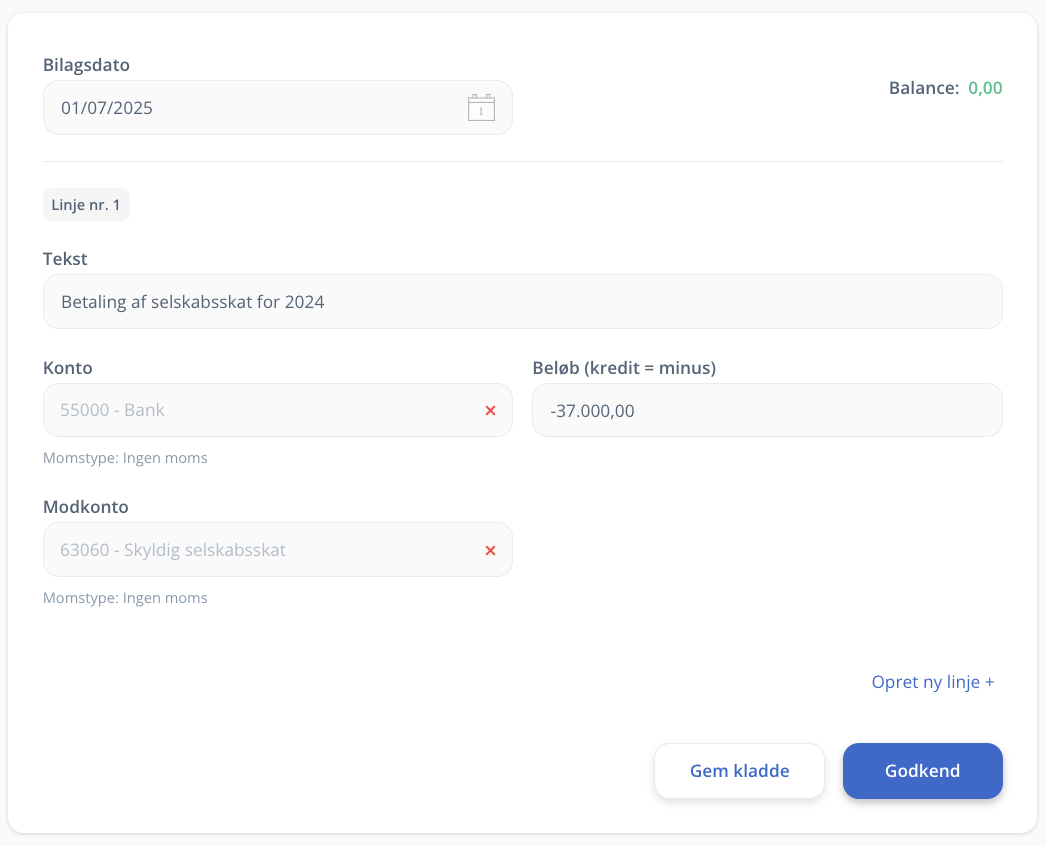Viewport: 1046px width, 846px height.
Task: Click the Beløb amount field
Action: coord(766,410)
